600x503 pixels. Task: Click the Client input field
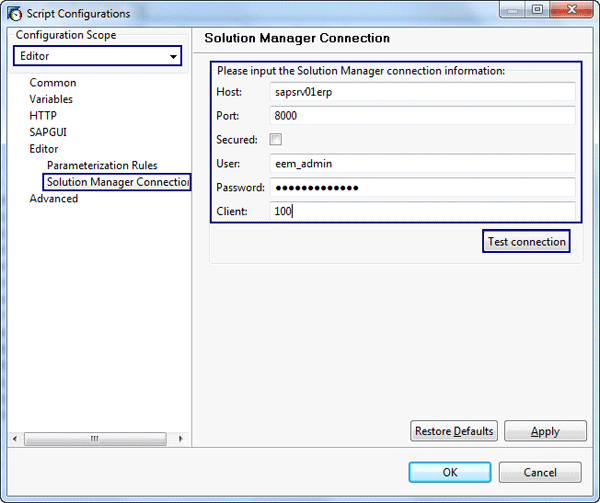(x=423, y=212)
